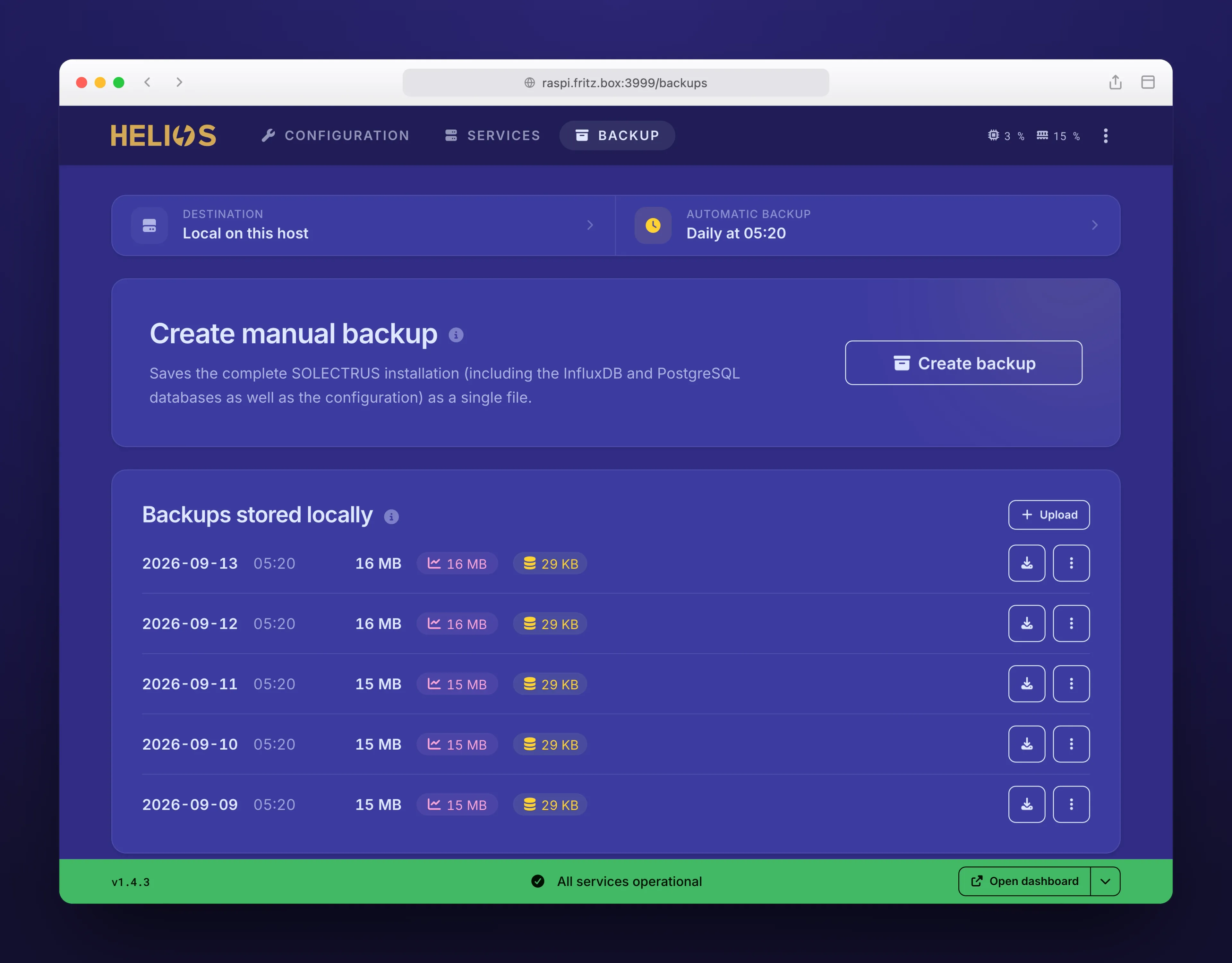Image resolution: width=1232 pixels, height=963 pixels.
Task: Open the header three-dot menu
Action: (x=1106, y=136)
